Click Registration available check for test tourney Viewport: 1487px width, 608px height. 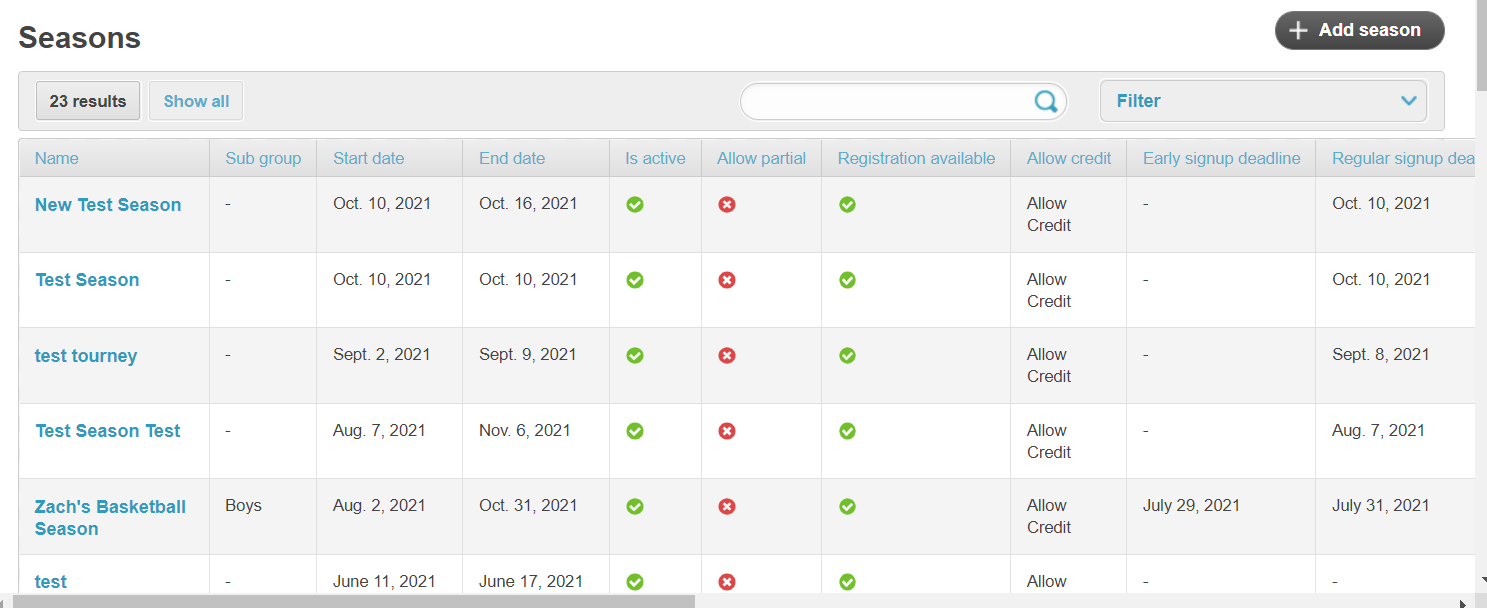click(x=847, y=356)
